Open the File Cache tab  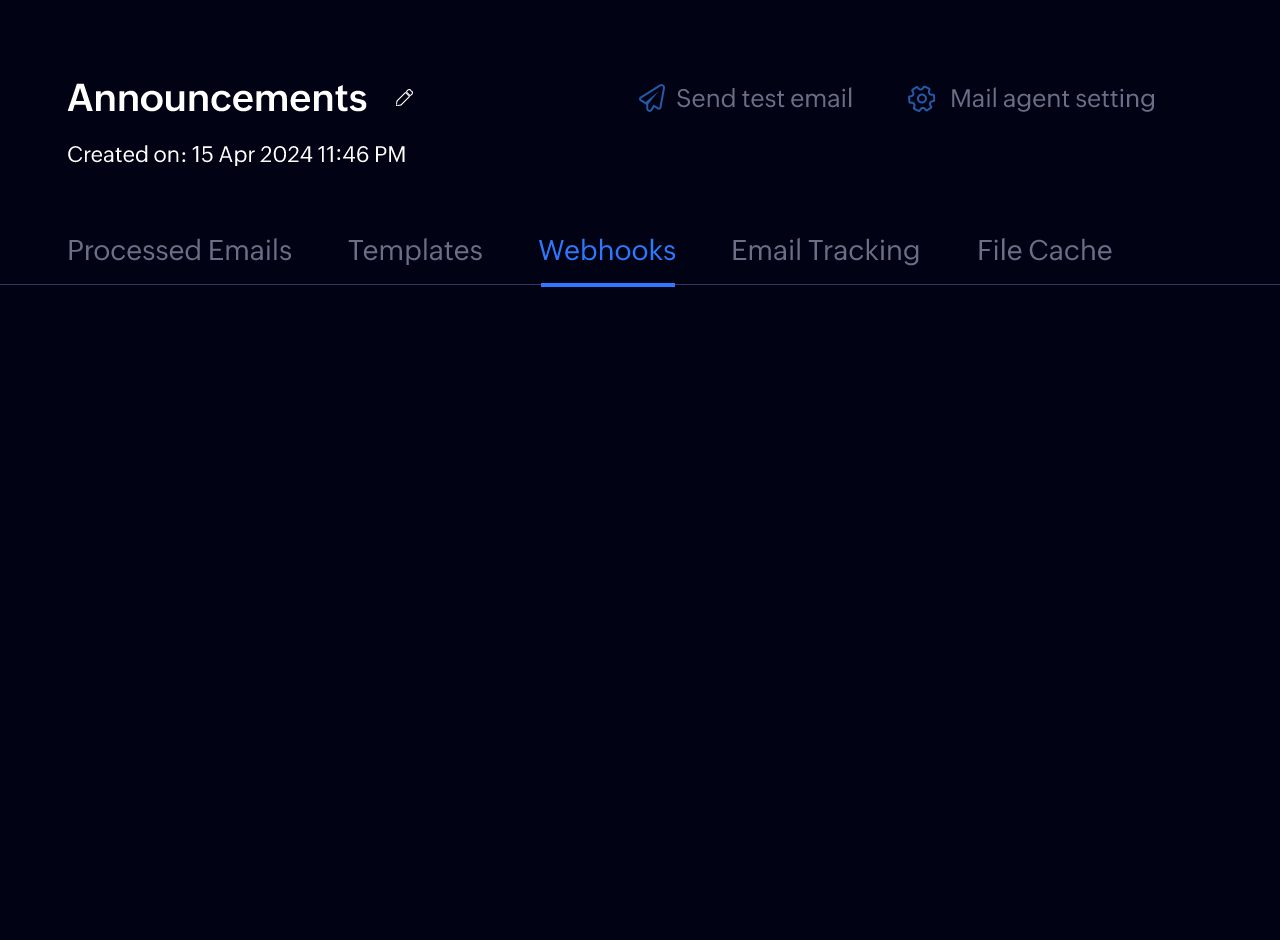click(1044, 250)
